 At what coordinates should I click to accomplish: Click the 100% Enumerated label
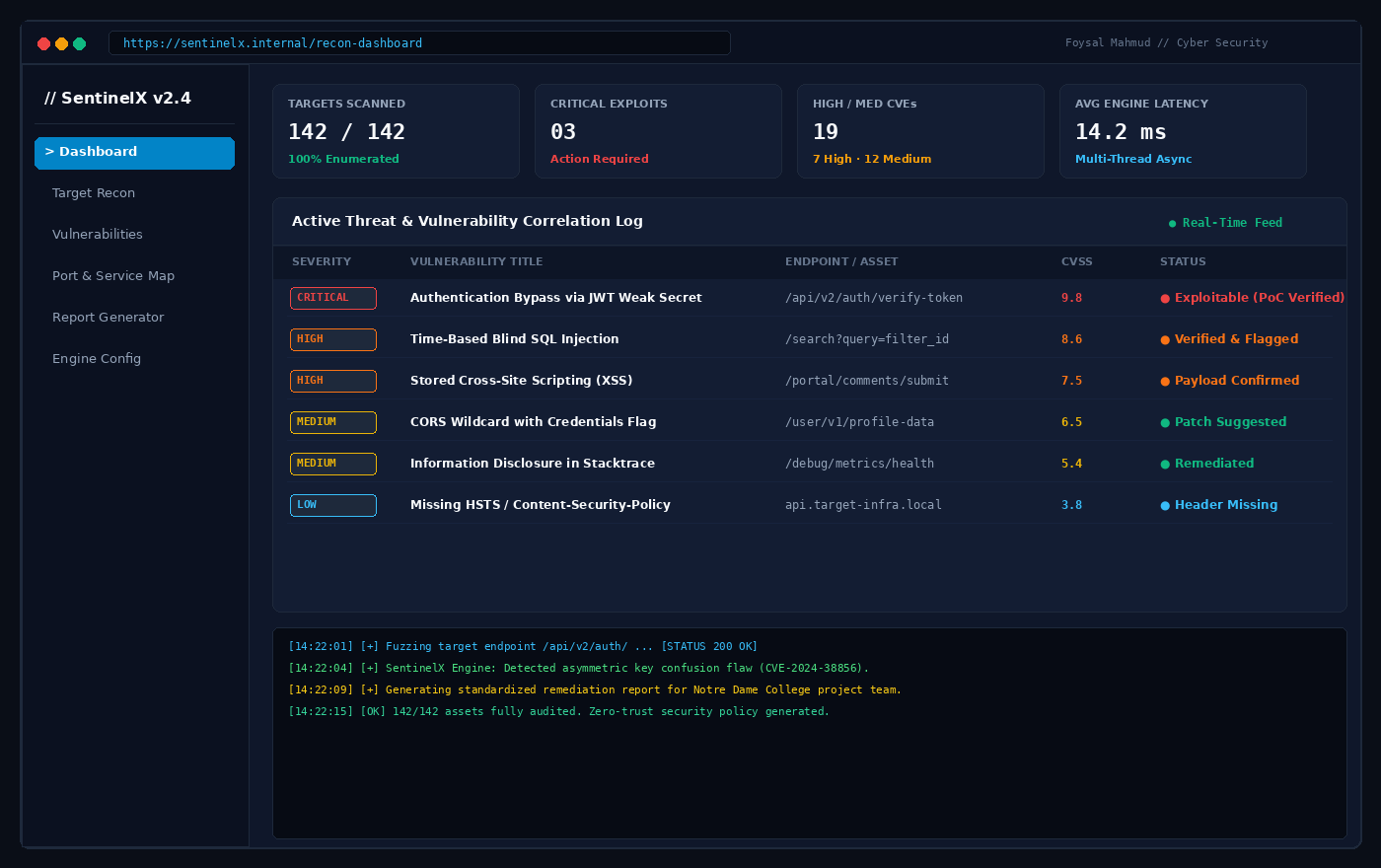click(x=343, y=159)
